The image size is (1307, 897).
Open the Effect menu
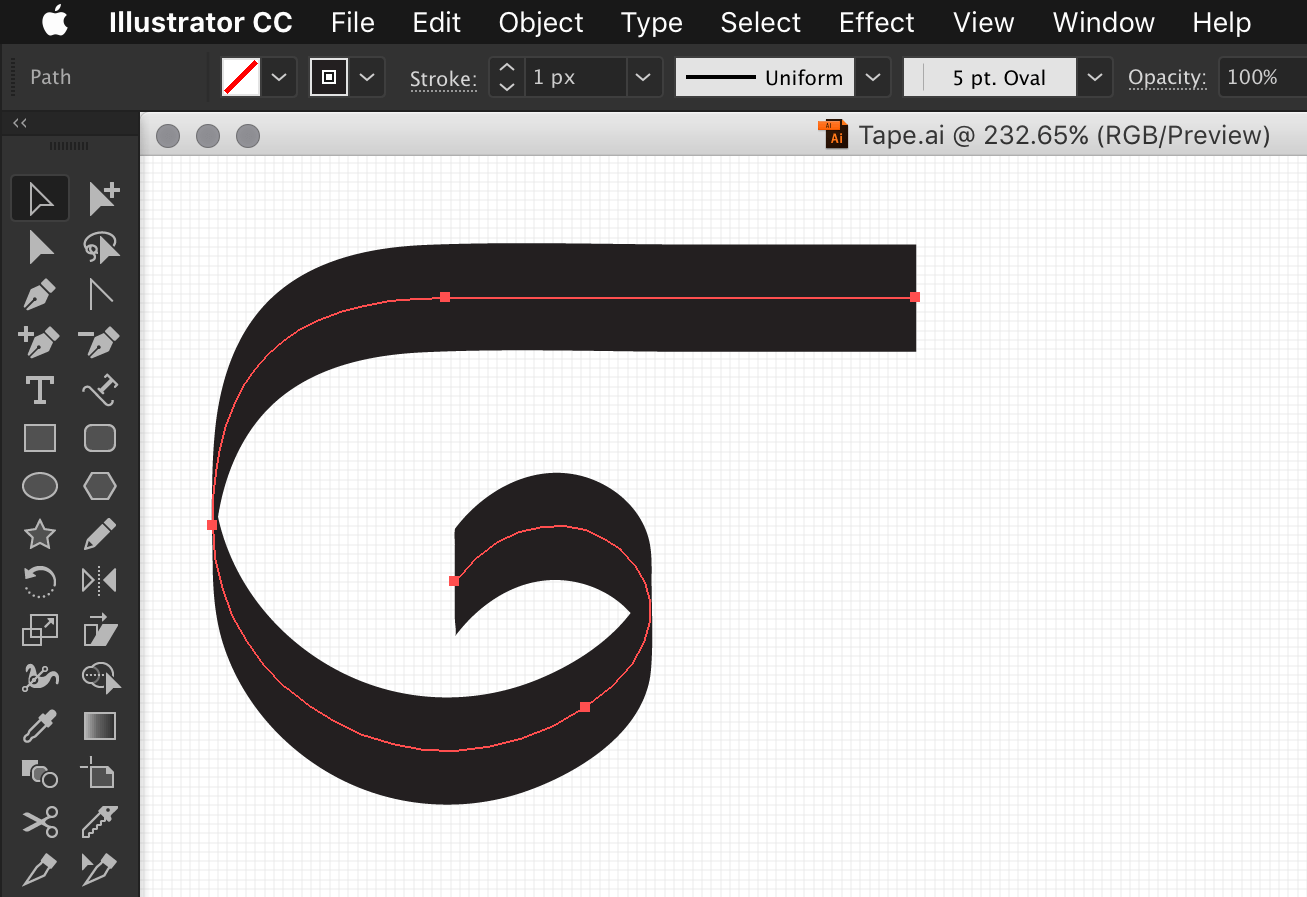point(876,22)
